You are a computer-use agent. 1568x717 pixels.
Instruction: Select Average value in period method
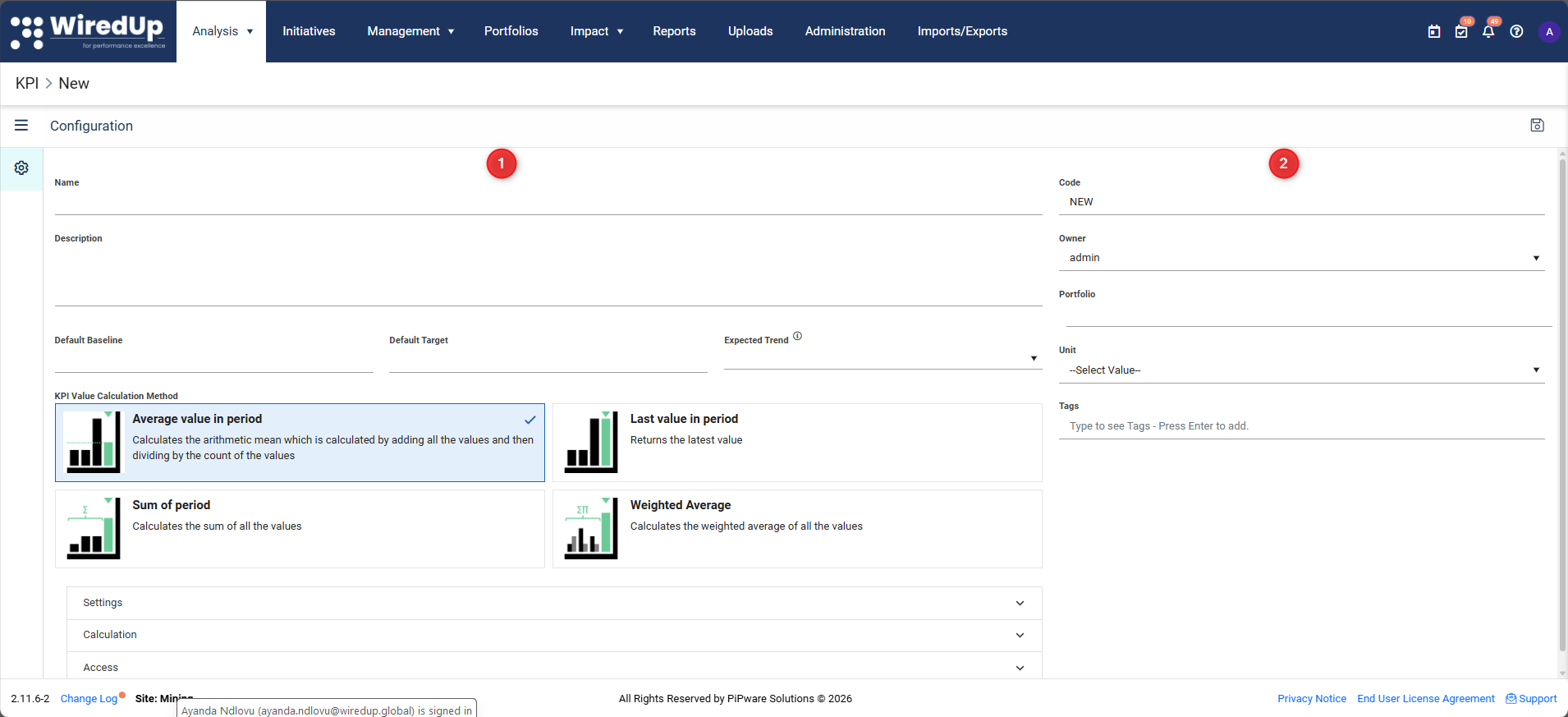click(300, 443)
